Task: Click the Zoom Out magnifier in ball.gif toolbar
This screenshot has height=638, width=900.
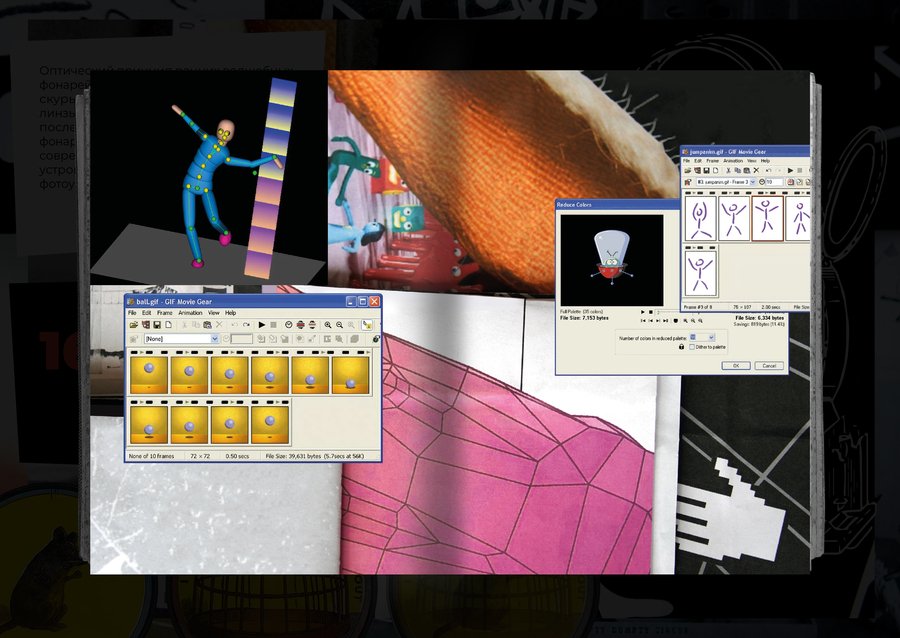Action: [x=340, y=325]
